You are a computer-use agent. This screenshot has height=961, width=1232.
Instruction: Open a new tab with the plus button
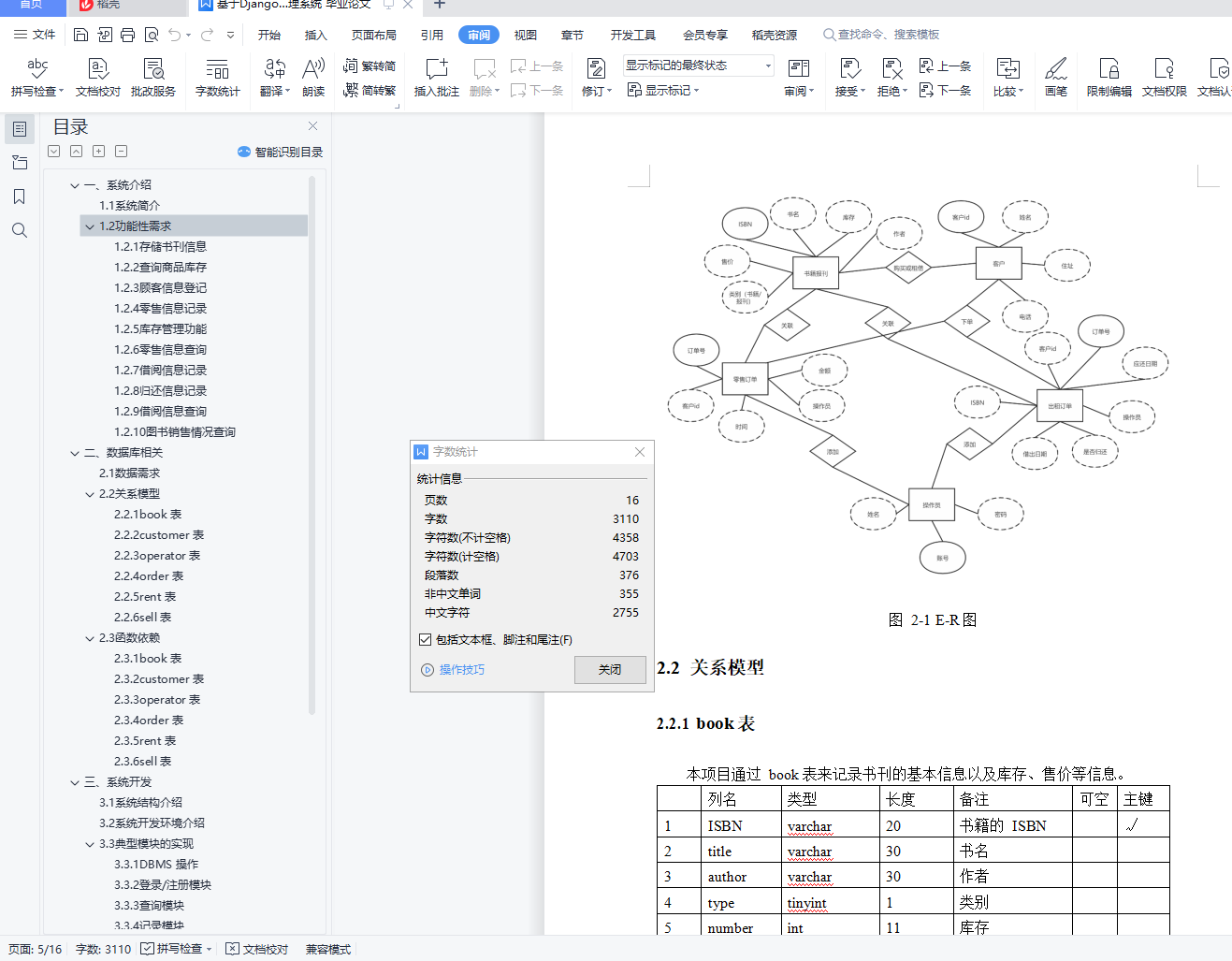[440, 5]
